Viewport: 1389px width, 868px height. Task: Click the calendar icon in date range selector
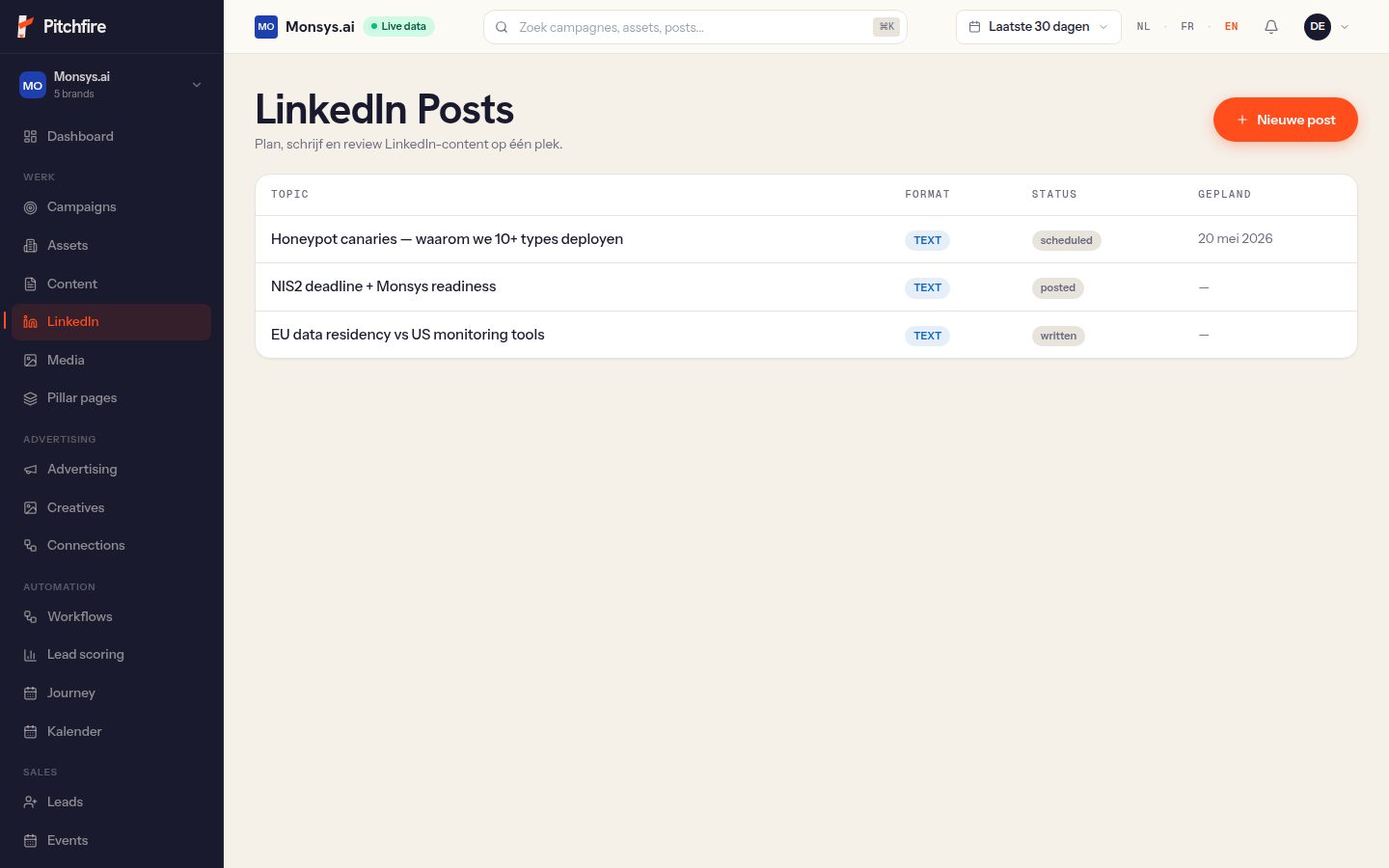coord(974,27)
